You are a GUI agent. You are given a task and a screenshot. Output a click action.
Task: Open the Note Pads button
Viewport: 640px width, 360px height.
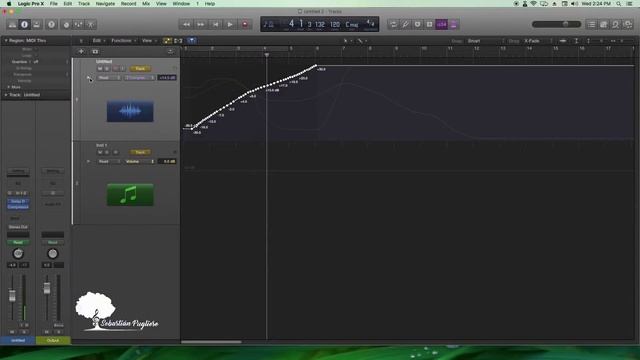click(x=604, y=24)
